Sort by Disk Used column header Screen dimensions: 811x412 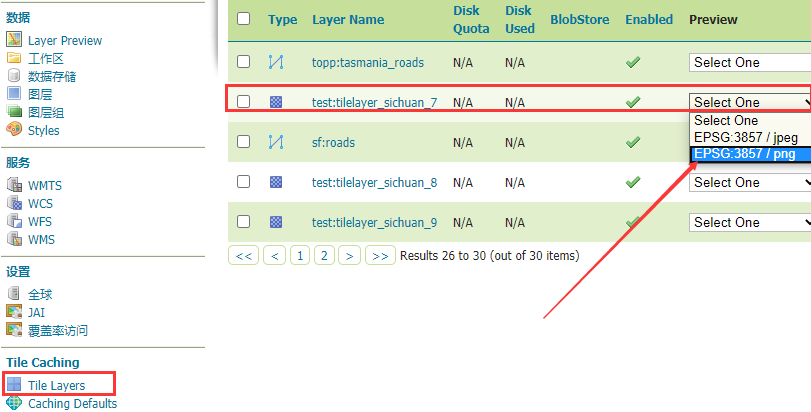(520, 20)
